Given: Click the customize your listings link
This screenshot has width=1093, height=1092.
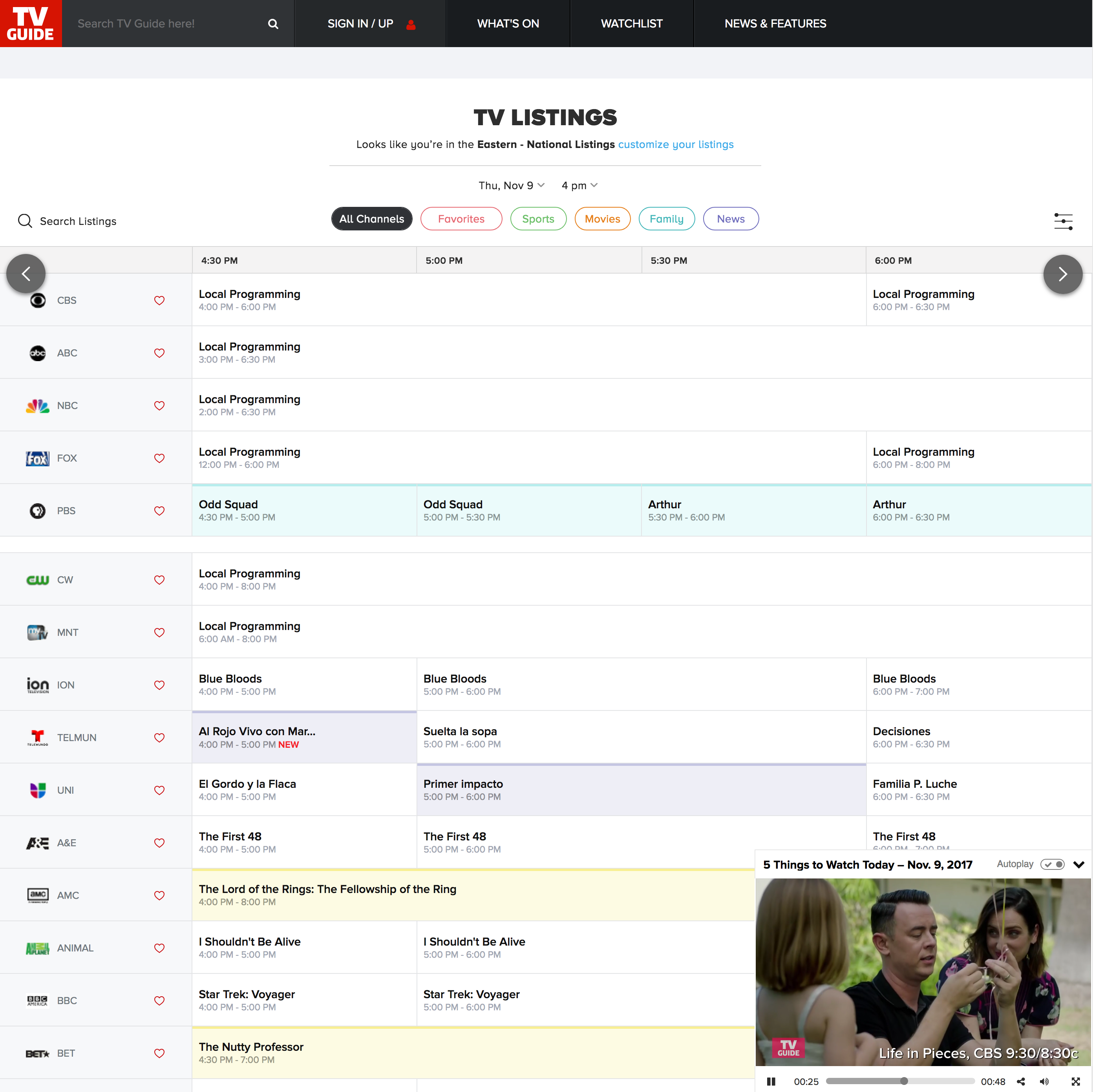Looking at the screenshot, I should click(x=676, y=144).
